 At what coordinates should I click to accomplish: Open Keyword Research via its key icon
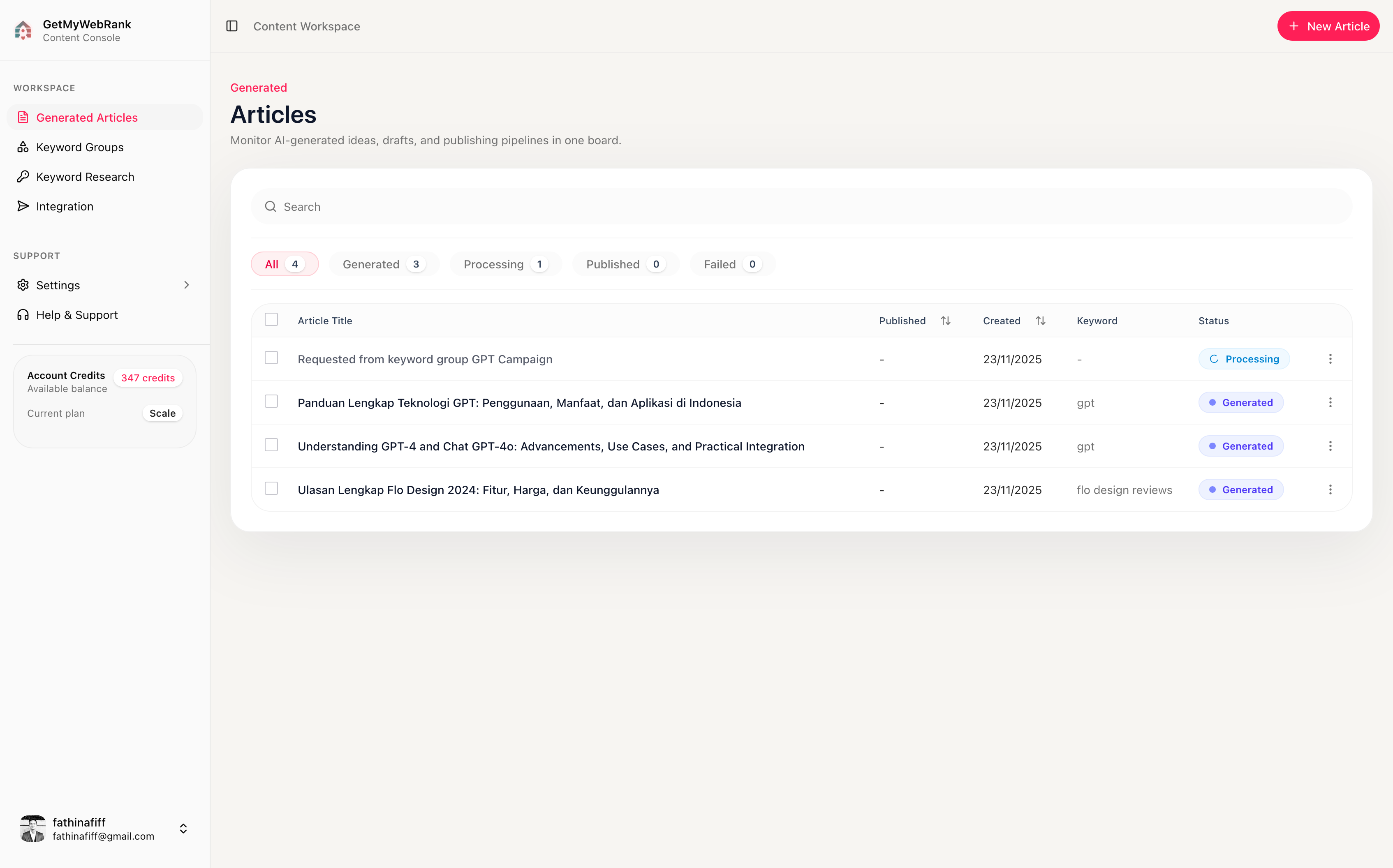pos(23,177)
